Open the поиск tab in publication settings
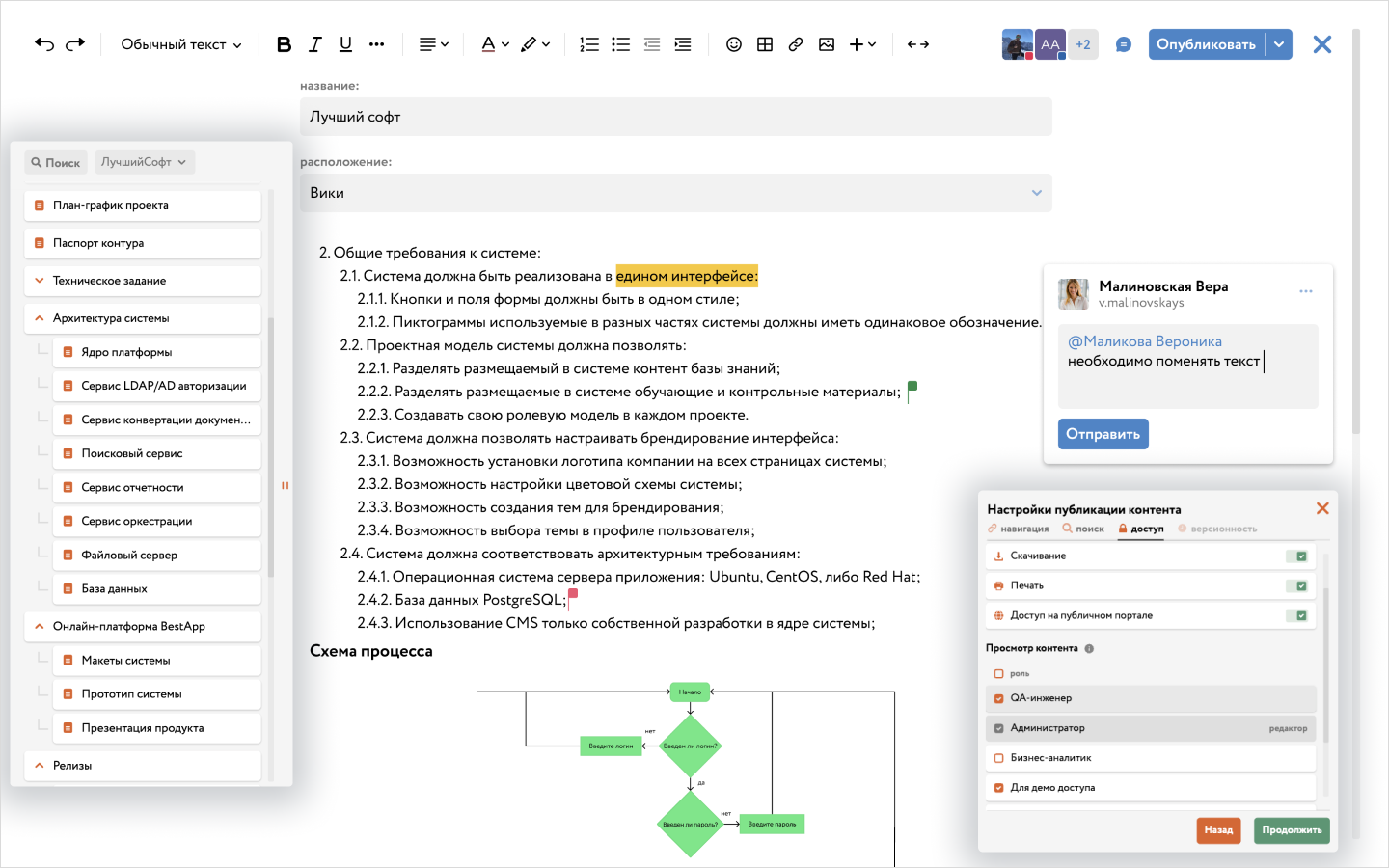 (1083, 529)
